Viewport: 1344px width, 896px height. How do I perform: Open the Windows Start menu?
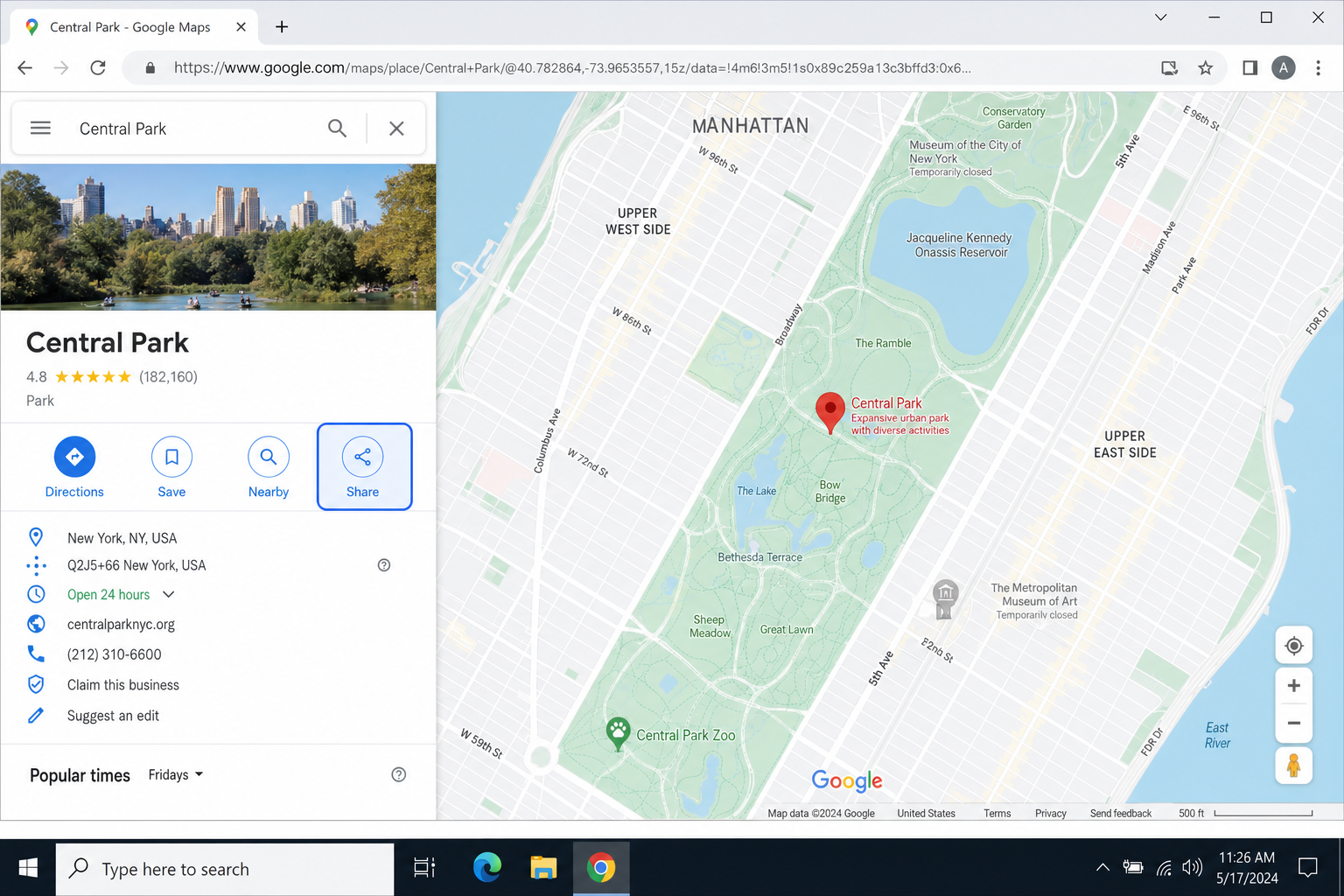coord(28,867)
